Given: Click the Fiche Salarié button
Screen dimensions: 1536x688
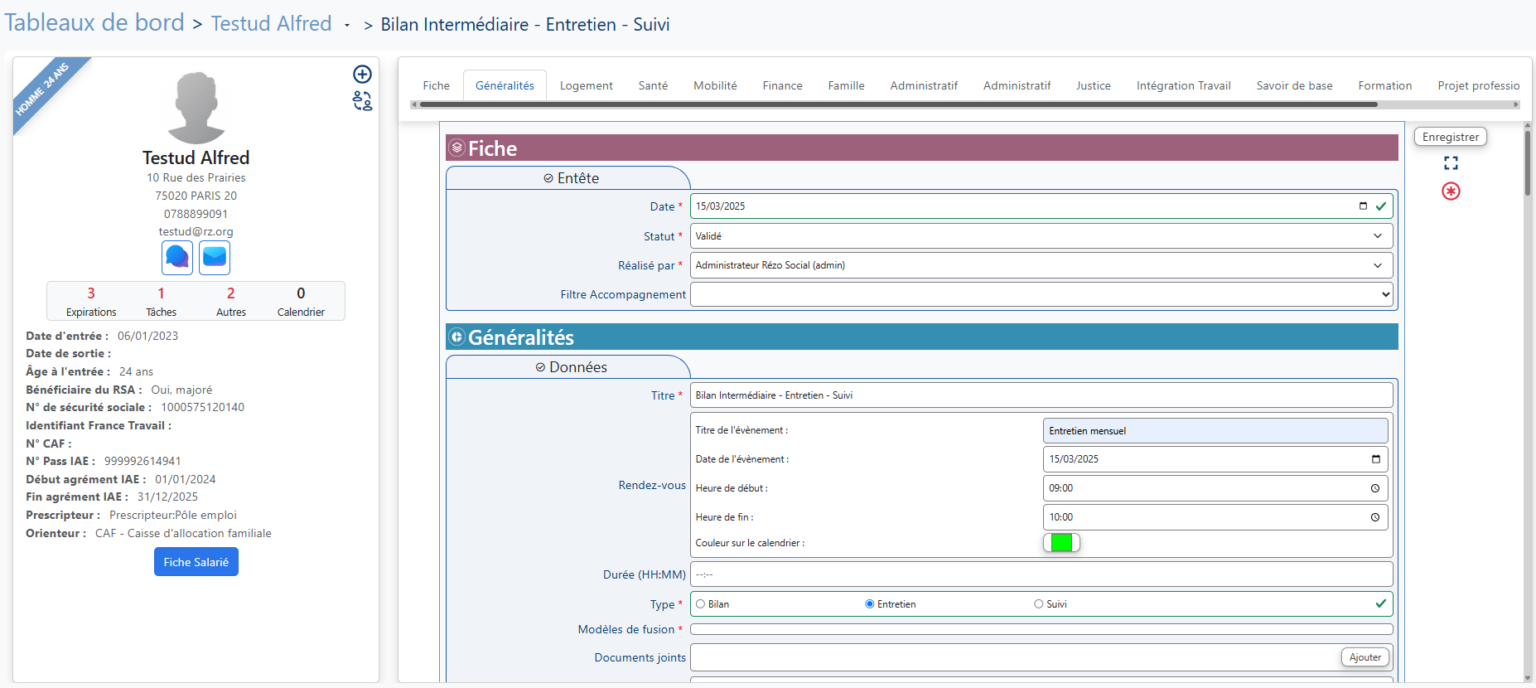Looking at the screenshot, I should click(196, 562).
